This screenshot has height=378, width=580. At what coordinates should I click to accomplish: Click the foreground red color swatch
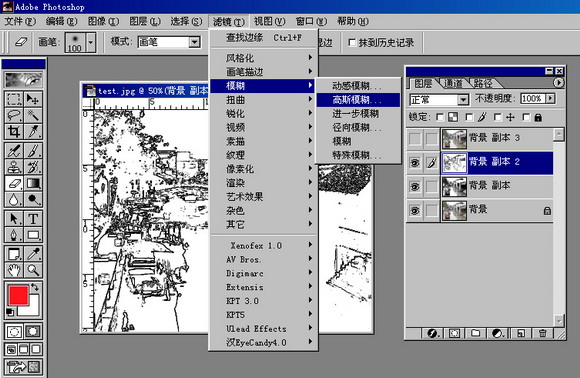click(18, 295)
